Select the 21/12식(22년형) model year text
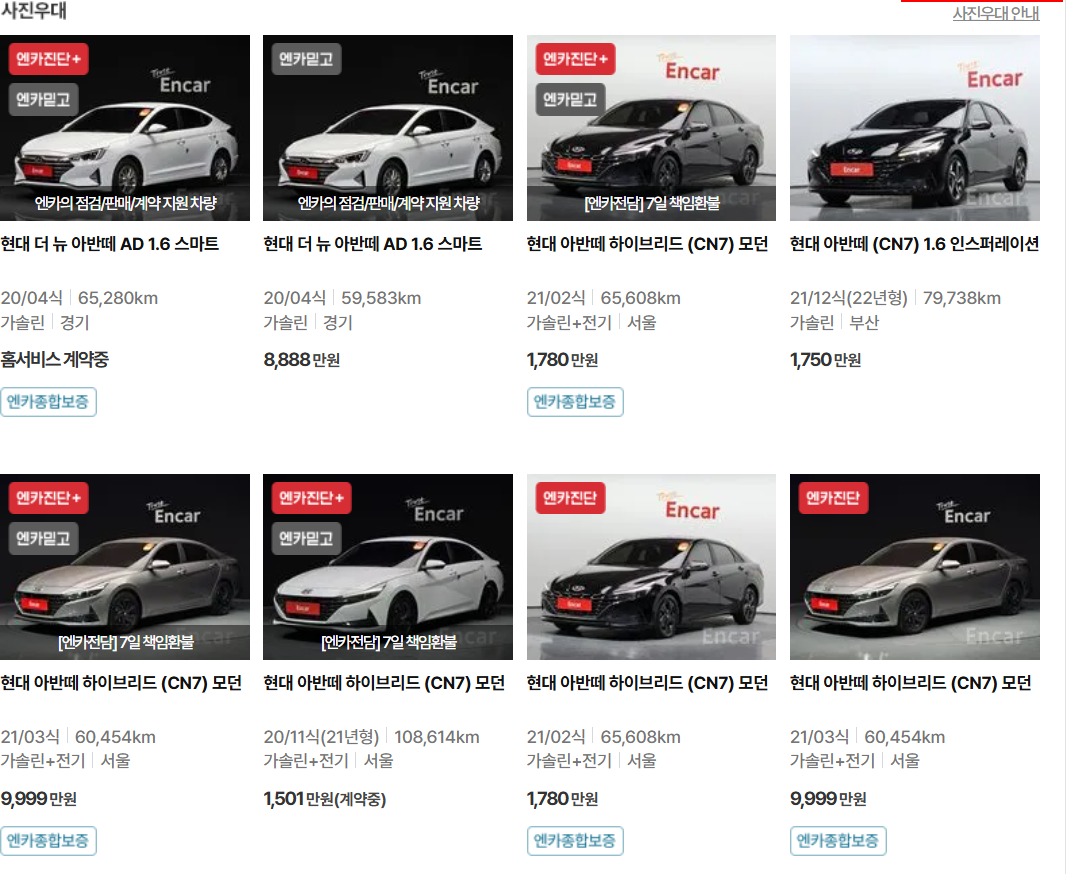The width and height of the screenshot is (1068, 874). [849, 298]
